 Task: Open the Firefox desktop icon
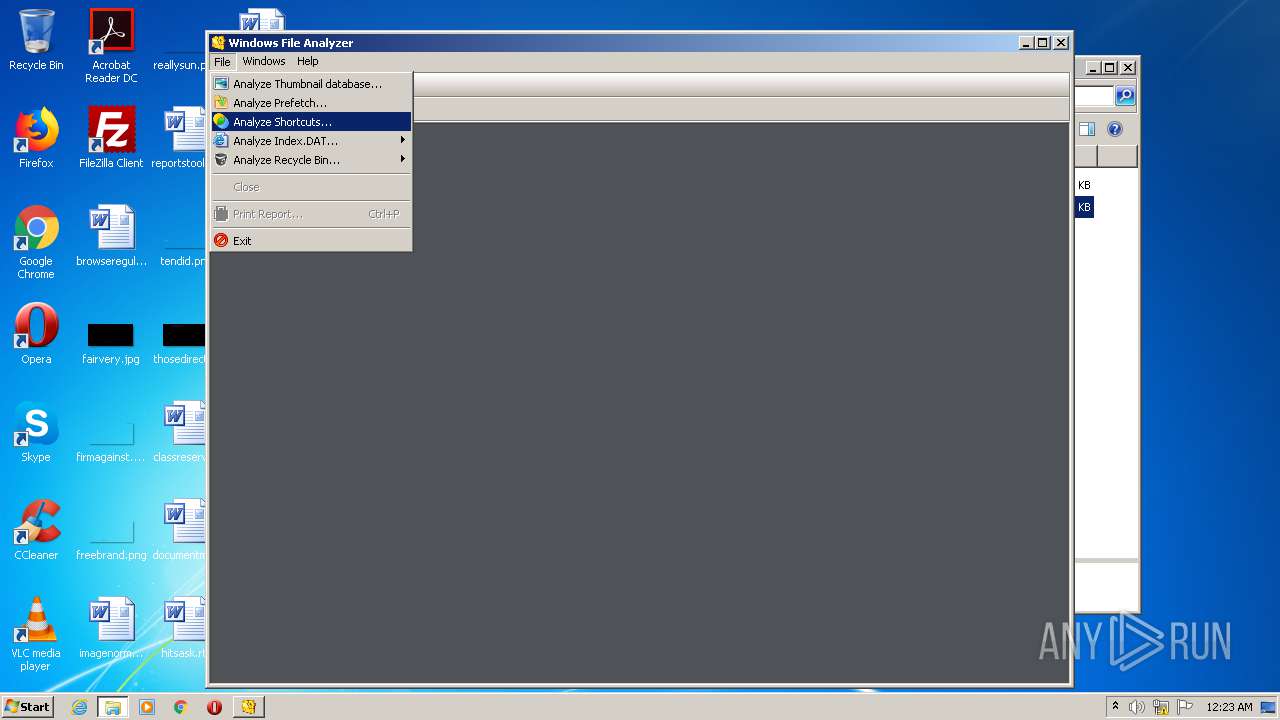coord(36,138)
